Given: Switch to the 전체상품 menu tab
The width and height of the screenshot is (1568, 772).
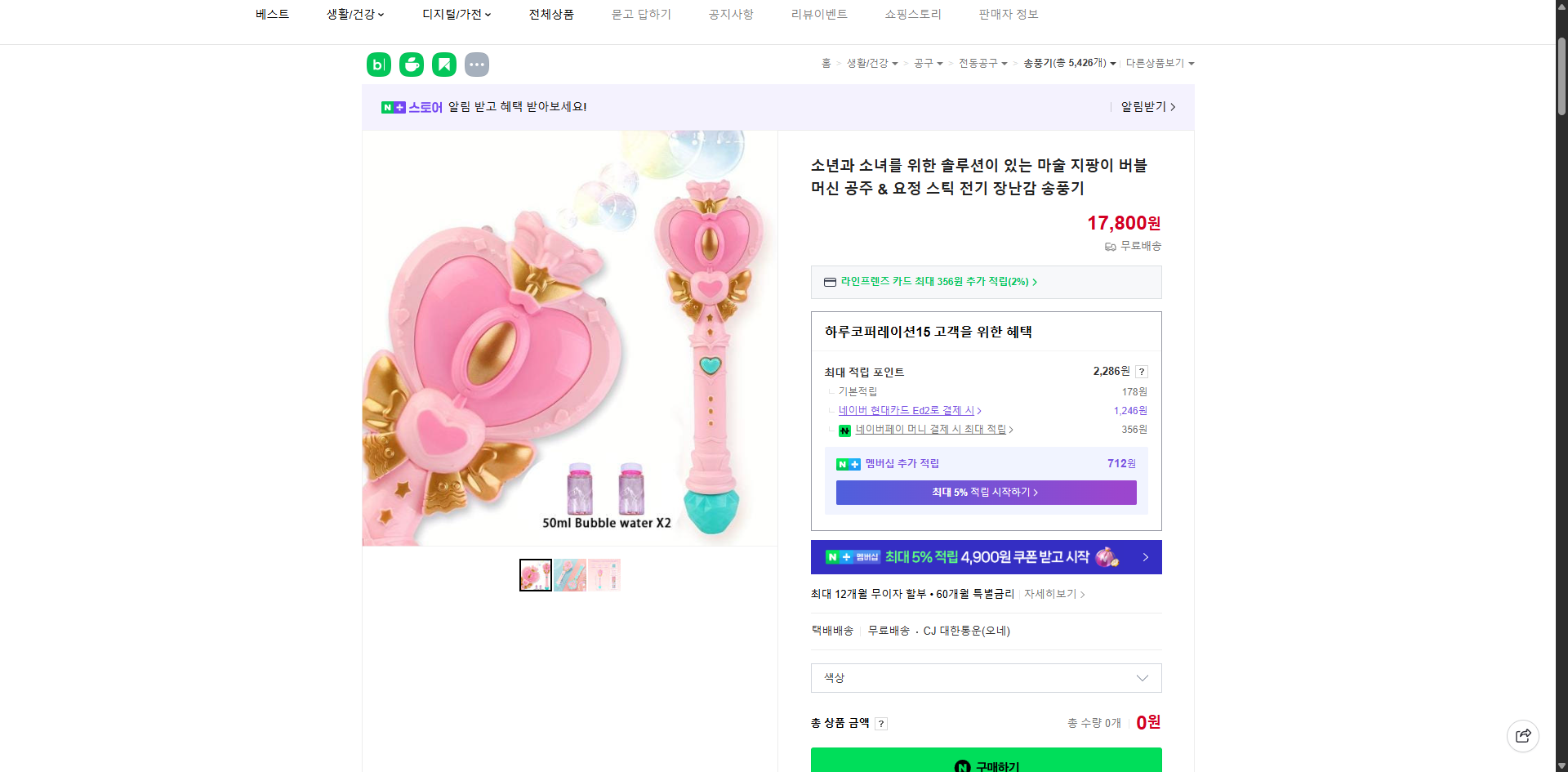Looking at the screenshot, I should [551, 14].
